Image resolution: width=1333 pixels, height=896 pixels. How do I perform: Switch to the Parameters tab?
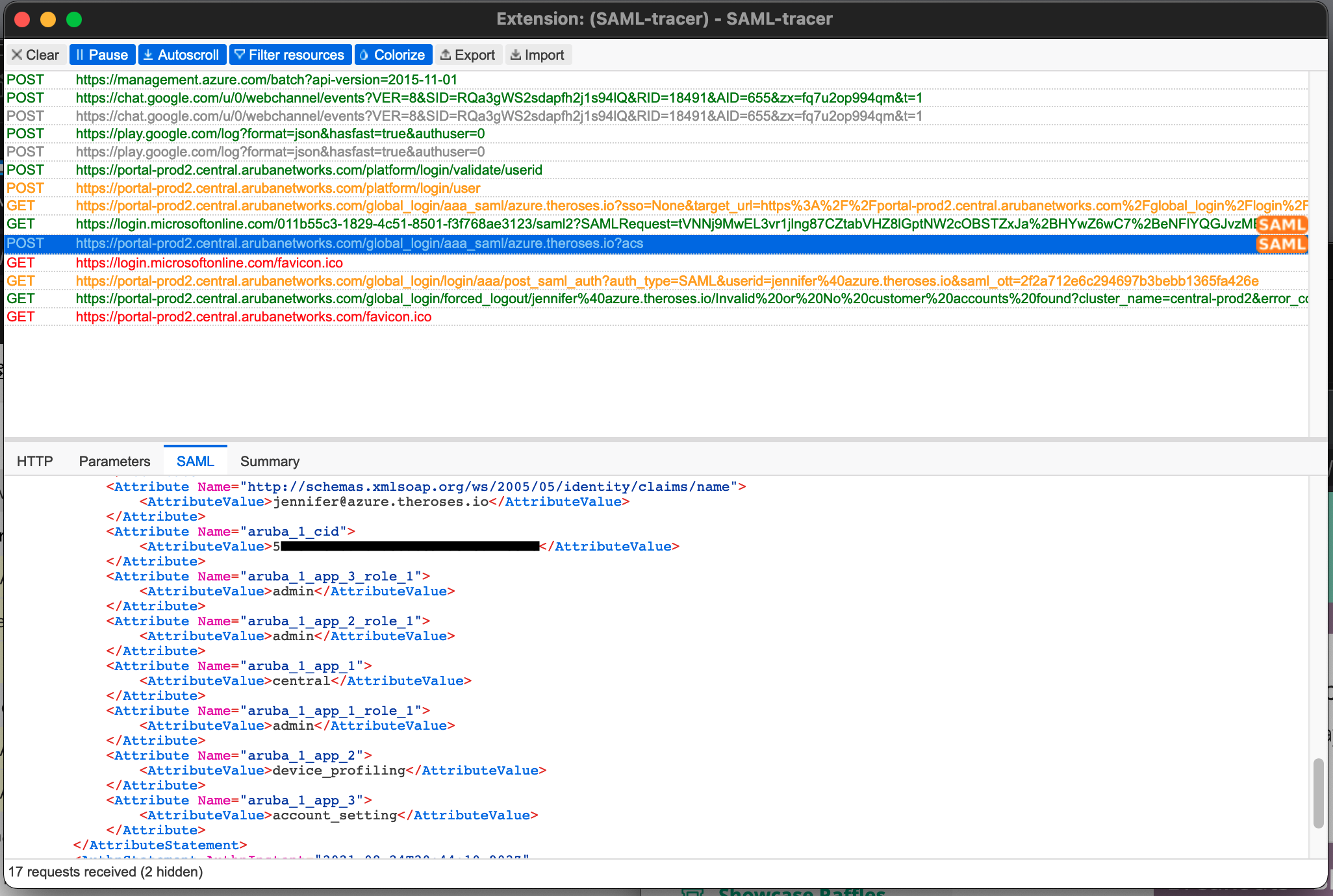(x=114, y=462)
